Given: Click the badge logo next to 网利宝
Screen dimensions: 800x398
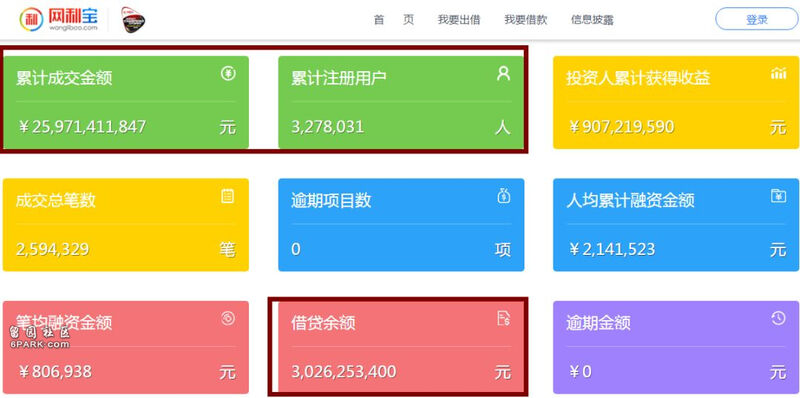Looking at the screenshot, I should point(134,20).
